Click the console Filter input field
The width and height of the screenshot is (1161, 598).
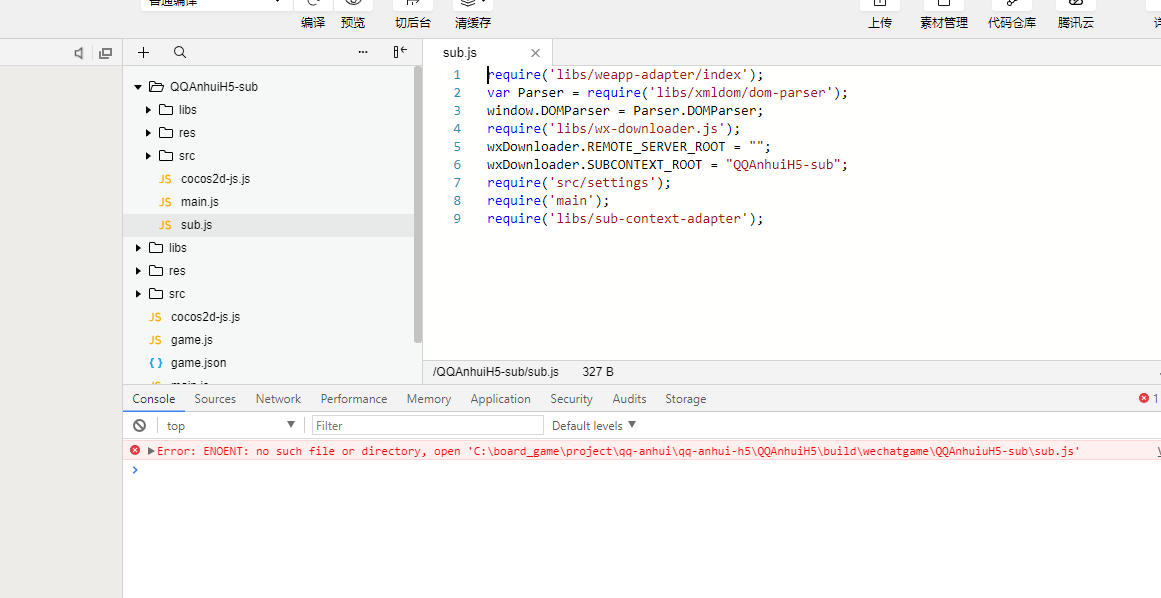coord(428,425)
